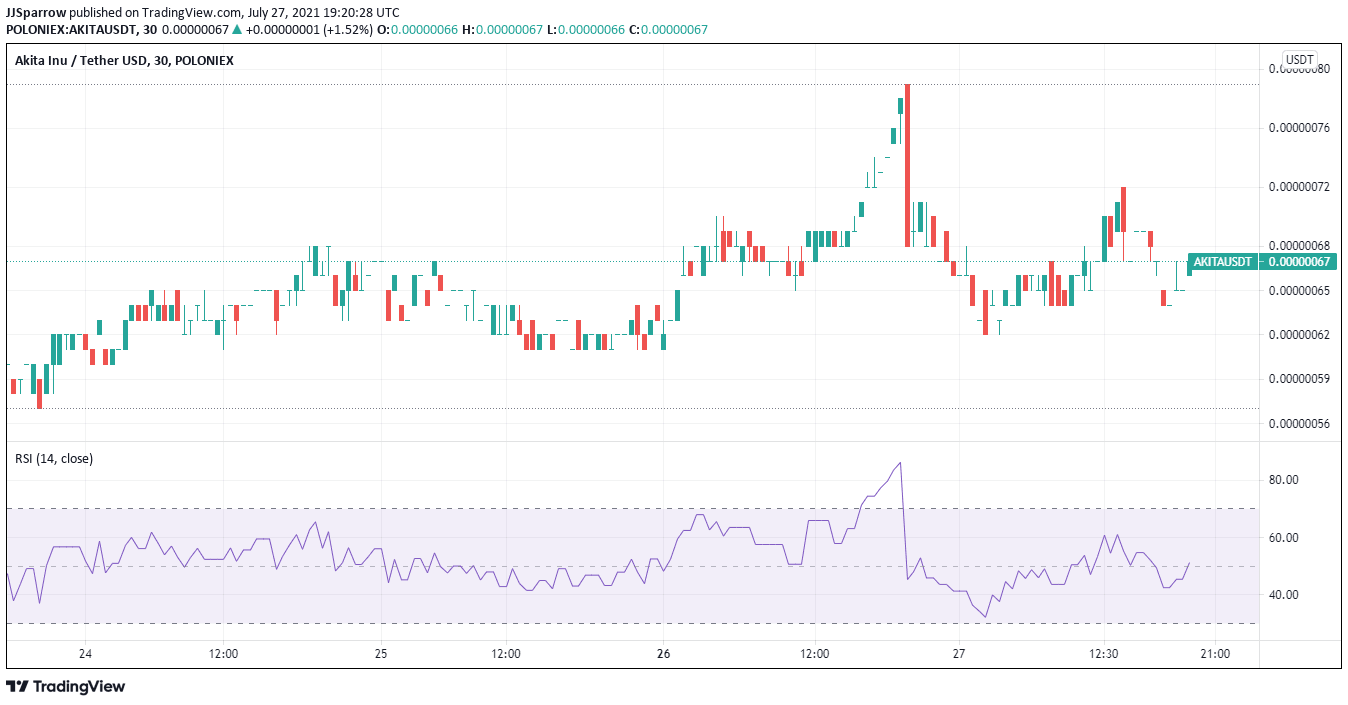
Task: Click the date label 27 on time axis
Action: [x=959, y=654]
